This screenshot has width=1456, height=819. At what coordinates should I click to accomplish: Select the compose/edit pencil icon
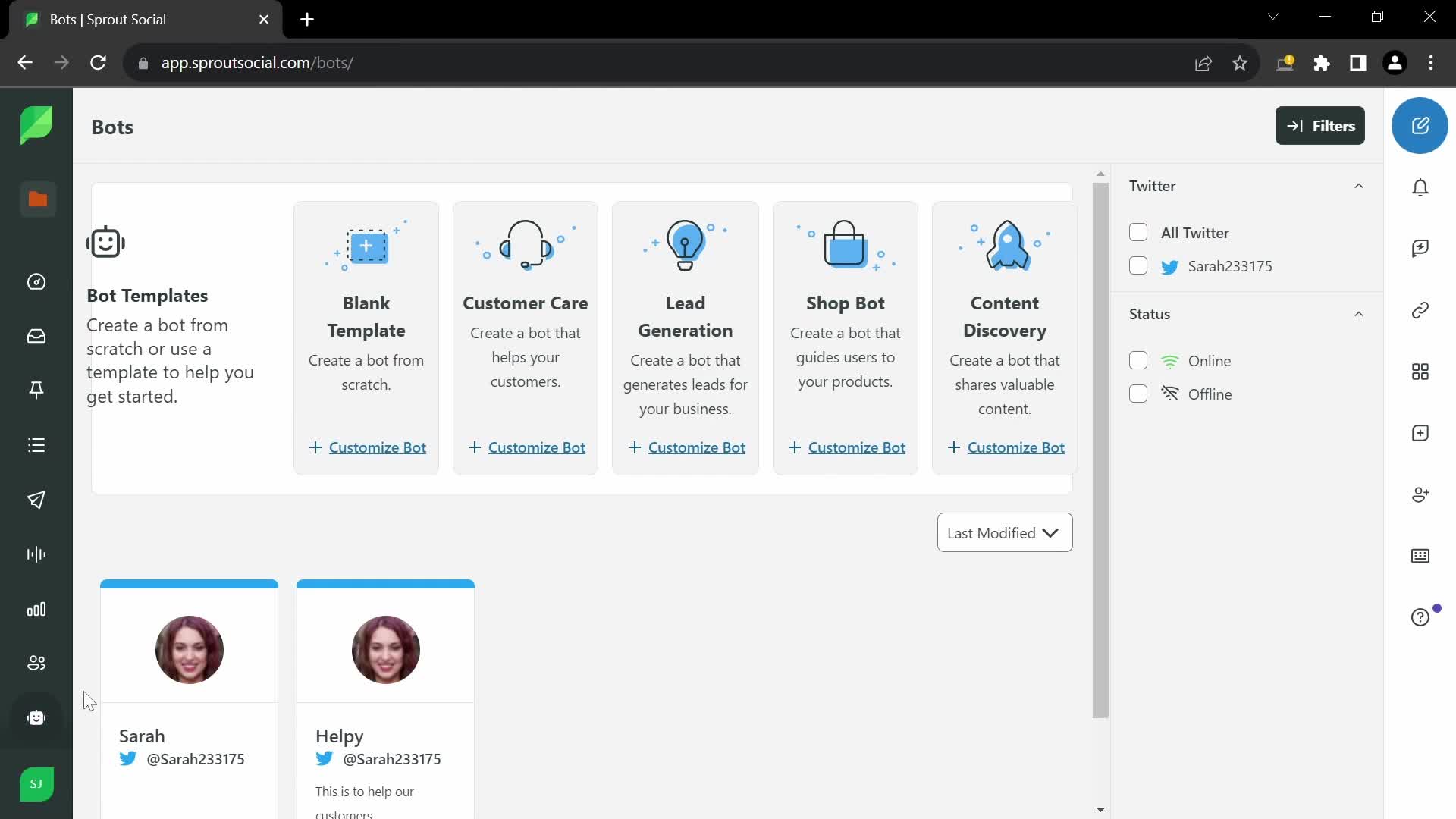point(1421,125)
